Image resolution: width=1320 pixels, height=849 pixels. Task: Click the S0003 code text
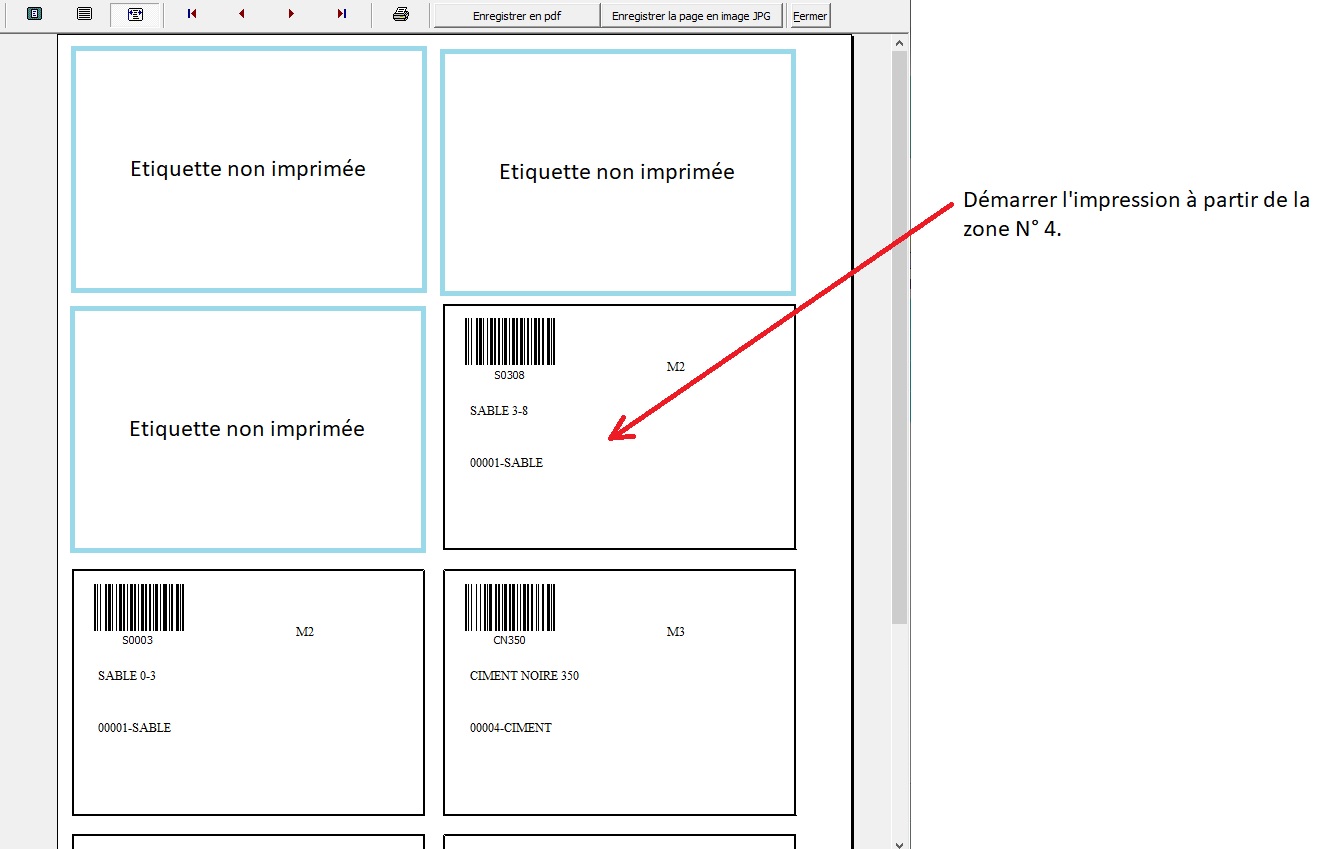click(138, 641)
